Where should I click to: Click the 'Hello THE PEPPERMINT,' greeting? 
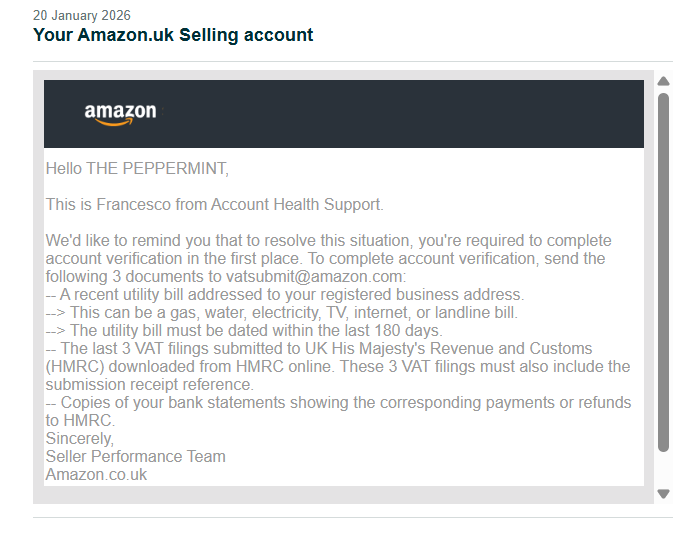(130, 169)
